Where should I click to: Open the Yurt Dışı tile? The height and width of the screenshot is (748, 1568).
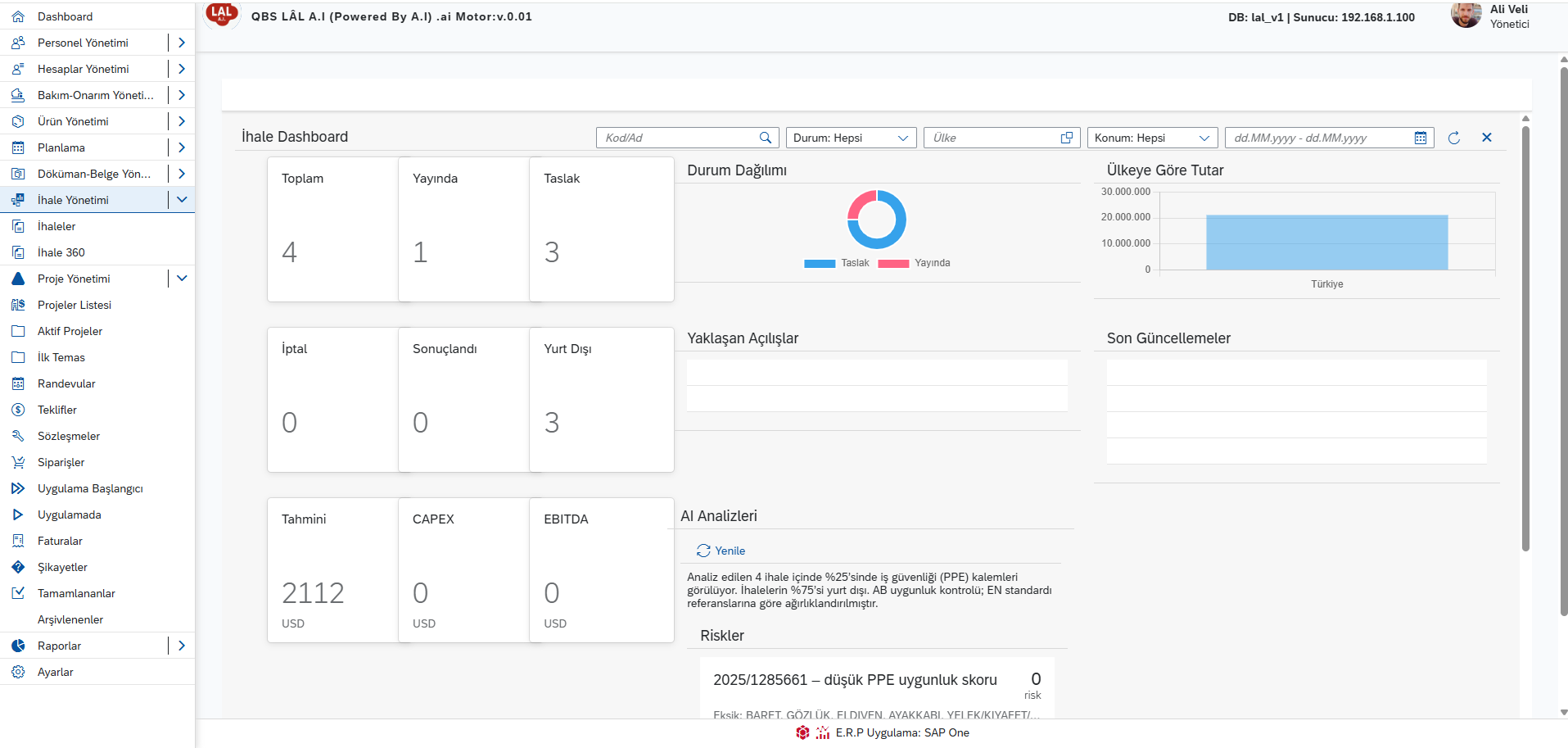click(602, 400)
